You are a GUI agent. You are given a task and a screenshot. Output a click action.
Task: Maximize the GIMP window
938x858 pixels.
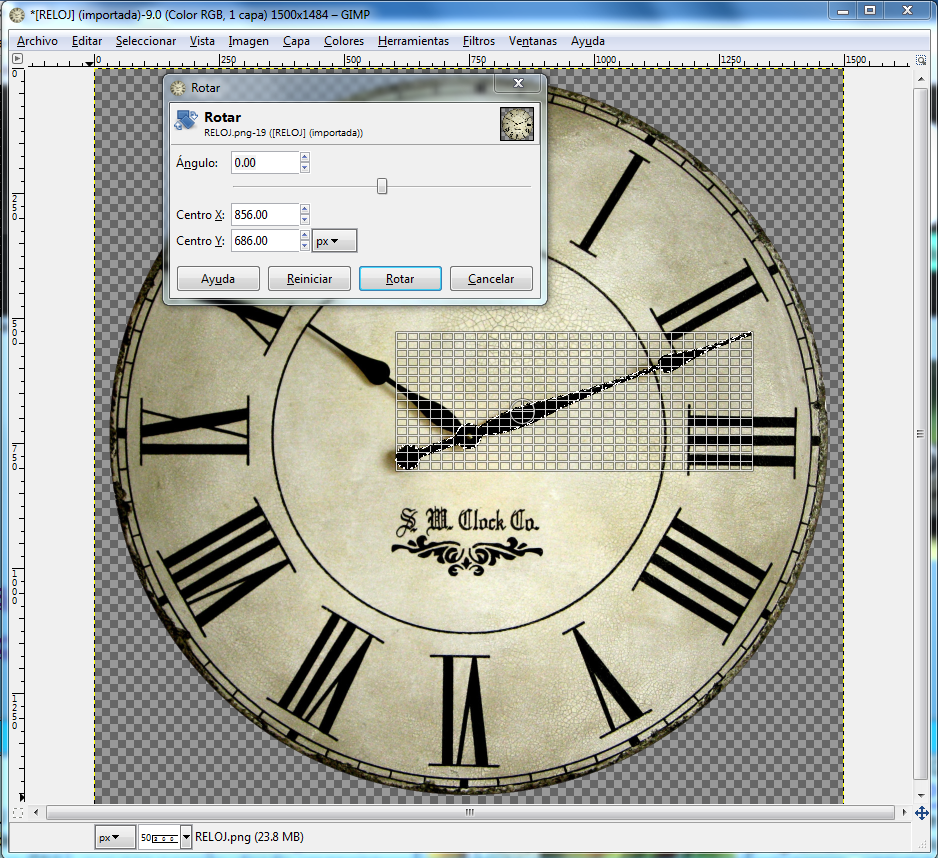tap(870, 10)
